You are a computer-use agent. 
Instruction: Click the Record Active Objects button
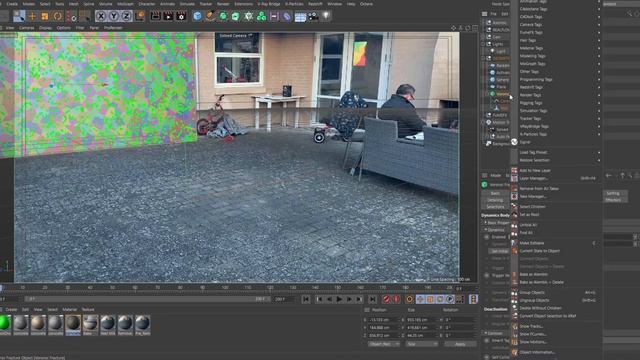coord(386,299)
